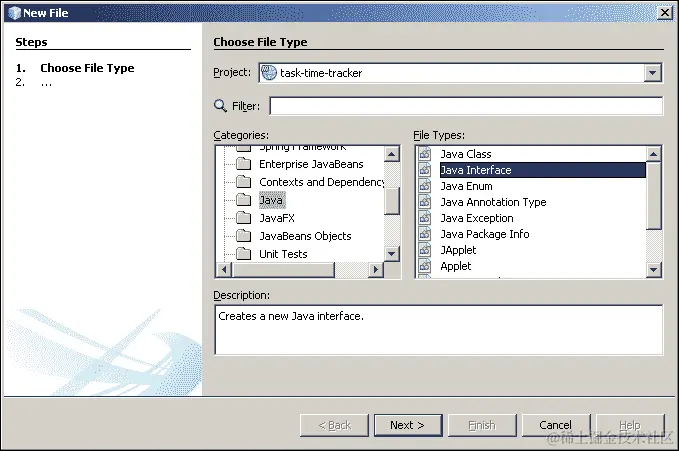Choose Applet file type
The image size is (679, 451).
pyautogui.click(x=456, y=266)
